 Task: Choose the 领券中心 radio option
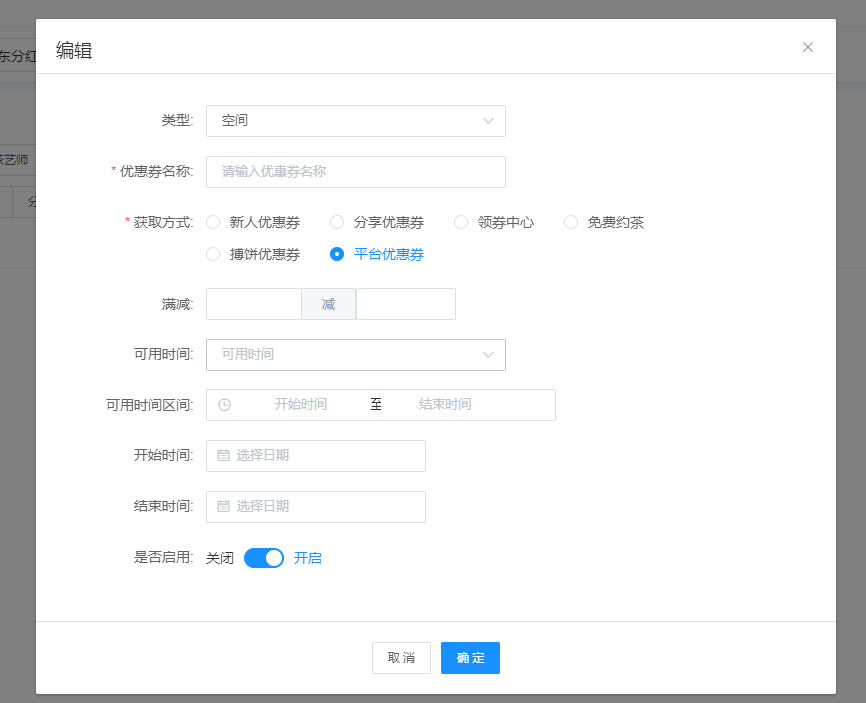(461, 222)
